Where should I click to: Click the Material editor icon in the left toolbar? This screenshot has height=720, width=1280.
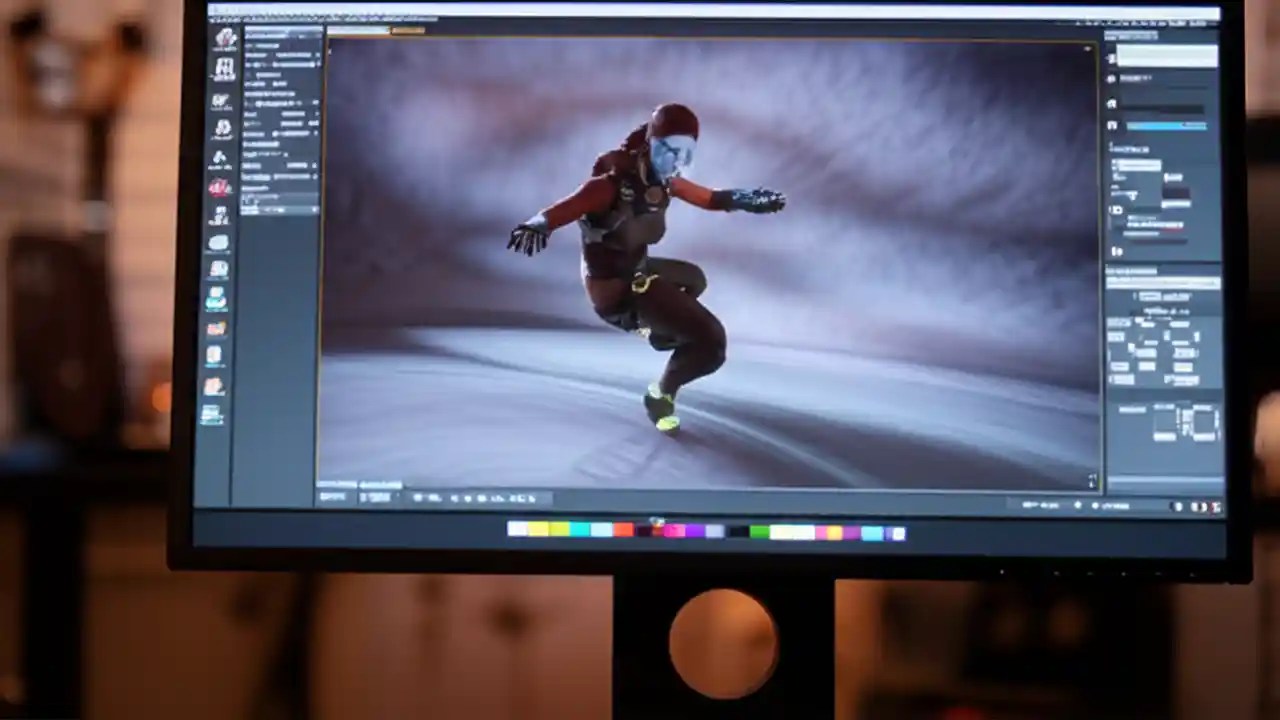223,128
